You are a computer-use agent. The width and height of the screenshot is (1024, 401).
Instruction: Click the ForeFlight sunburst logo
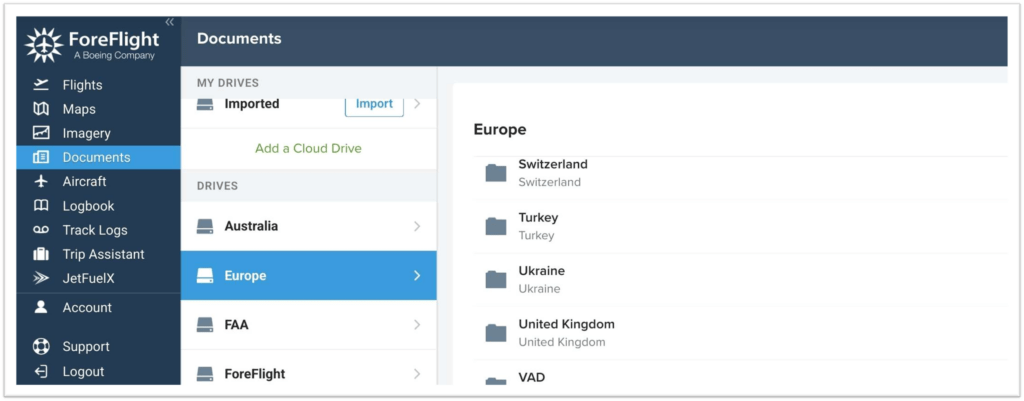point(44,45)
